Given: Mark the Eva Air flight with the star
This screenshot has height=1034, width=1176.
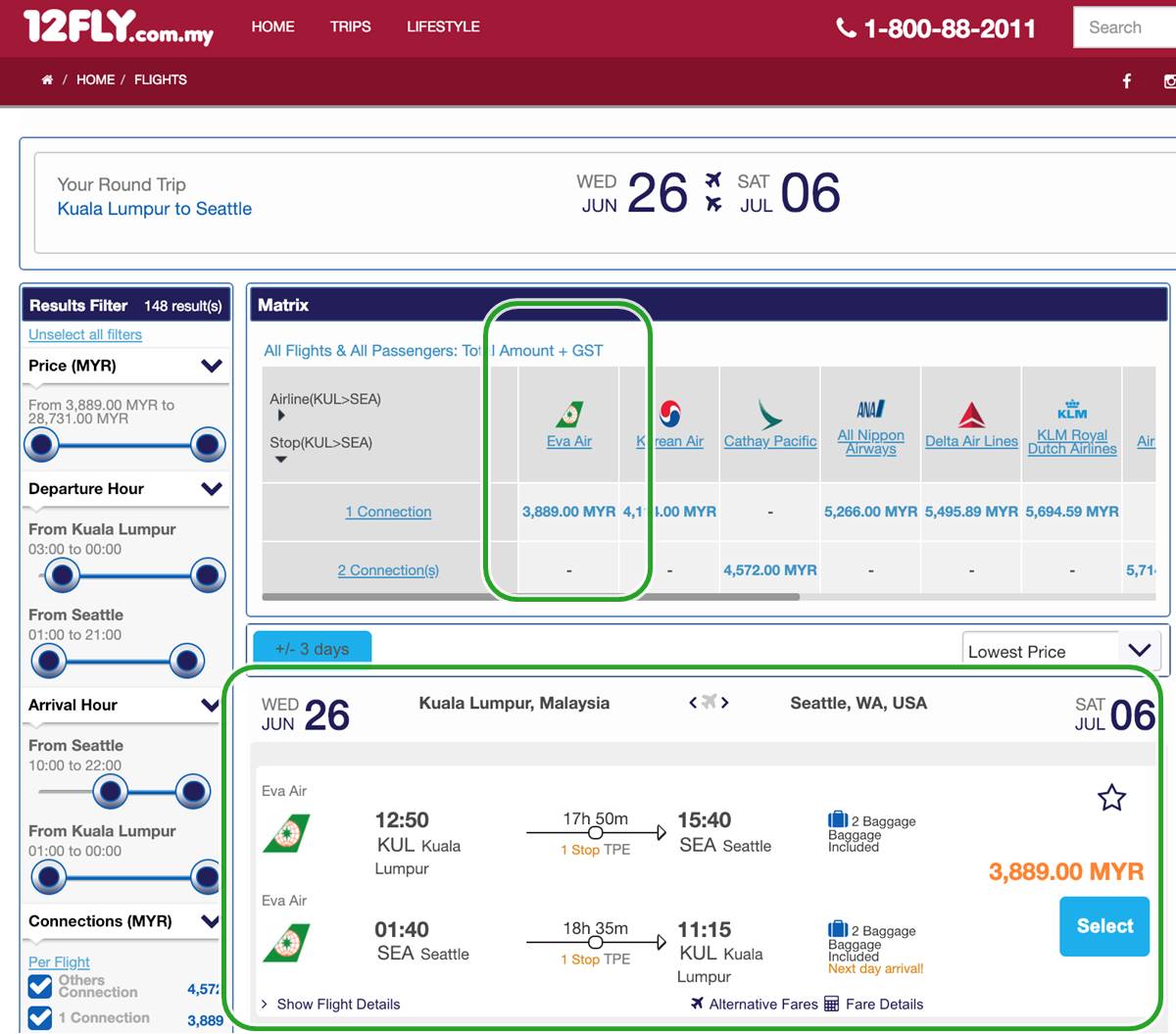Looking at the screenshot, I should (1111, 798).
